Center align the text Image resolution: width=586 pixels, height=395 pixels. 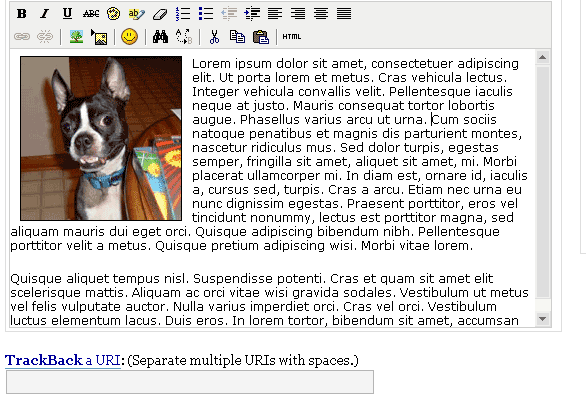click(x=321, y=14)
